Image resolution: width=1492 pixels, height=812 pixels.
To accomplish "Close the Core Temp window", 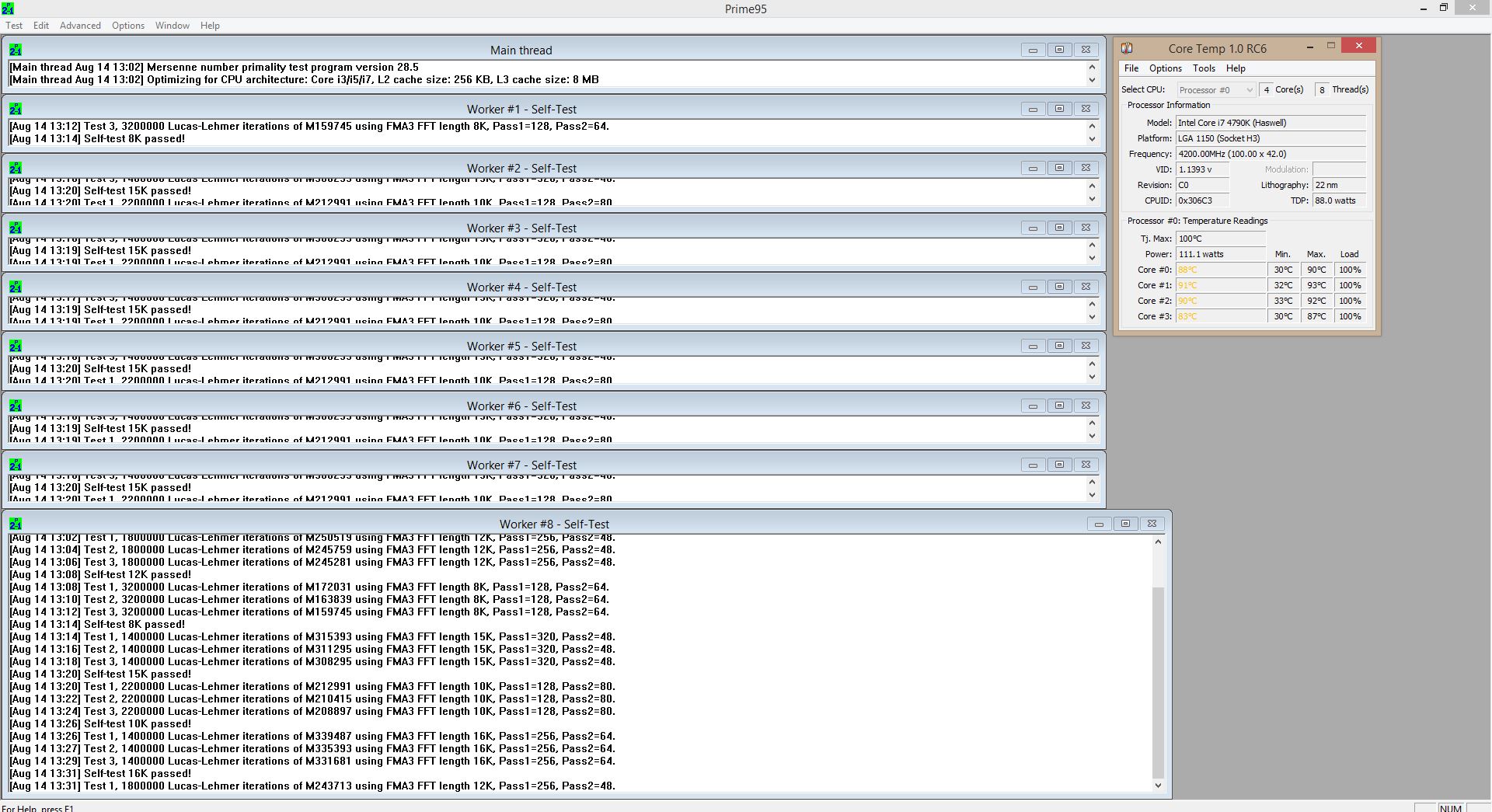I will click(x=1358, y=46).
